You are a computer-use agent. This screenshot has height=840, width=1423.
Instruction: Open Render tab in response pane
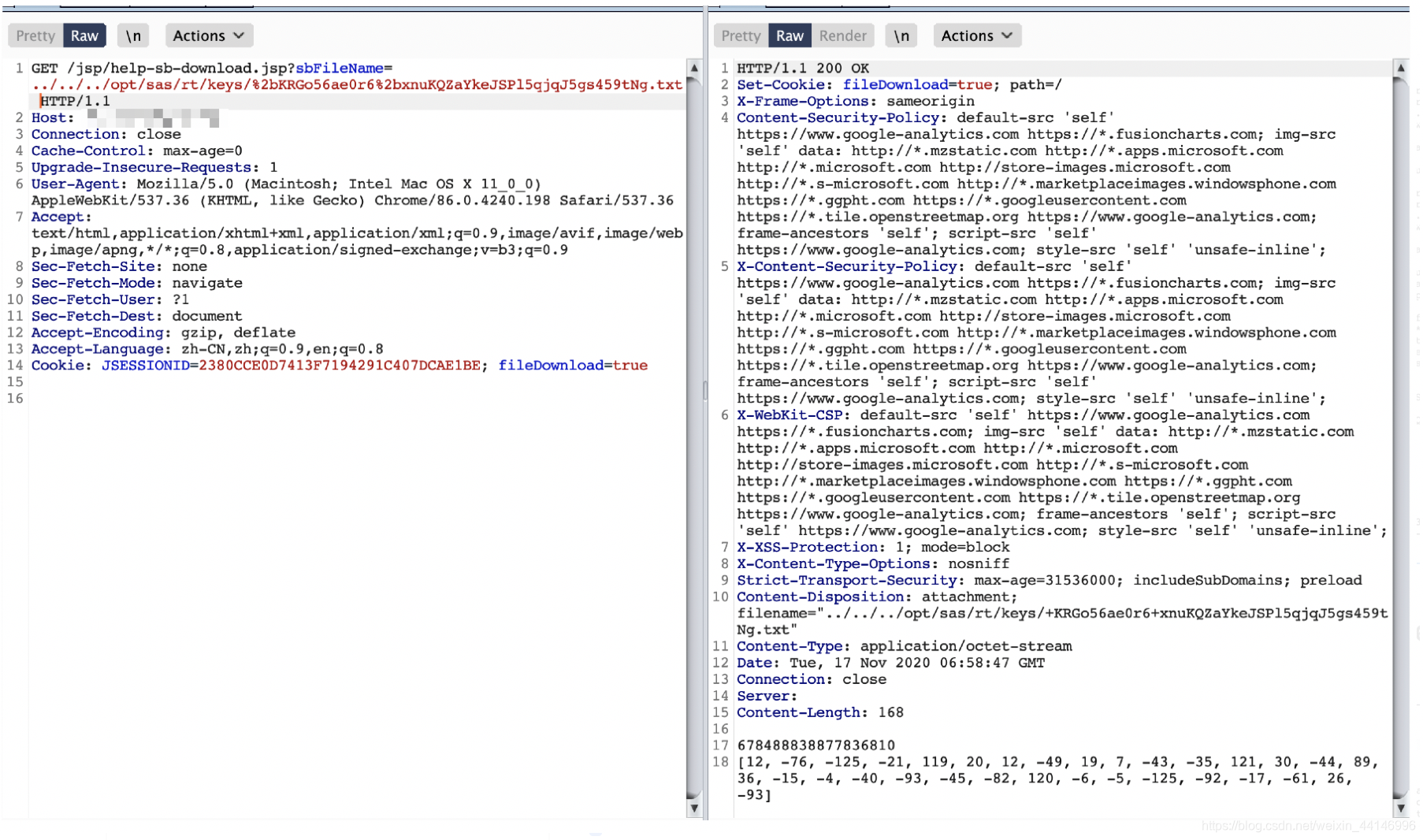point(842,35)
